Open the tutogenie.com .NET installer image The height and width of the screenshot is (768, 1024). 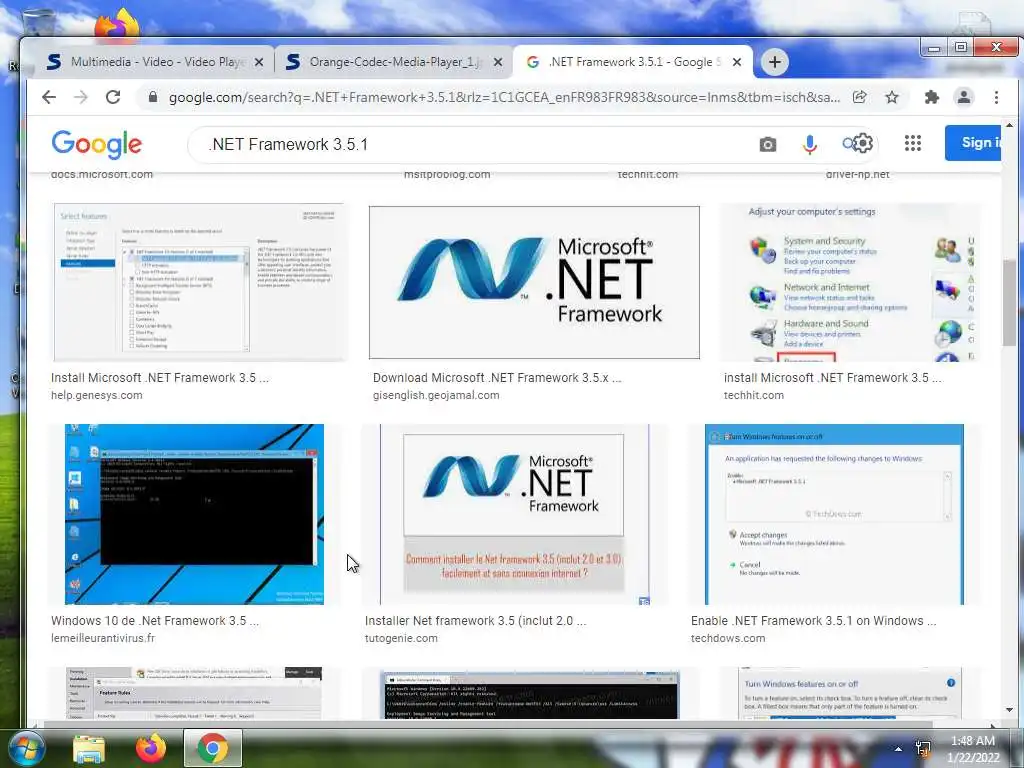point(515,515)
